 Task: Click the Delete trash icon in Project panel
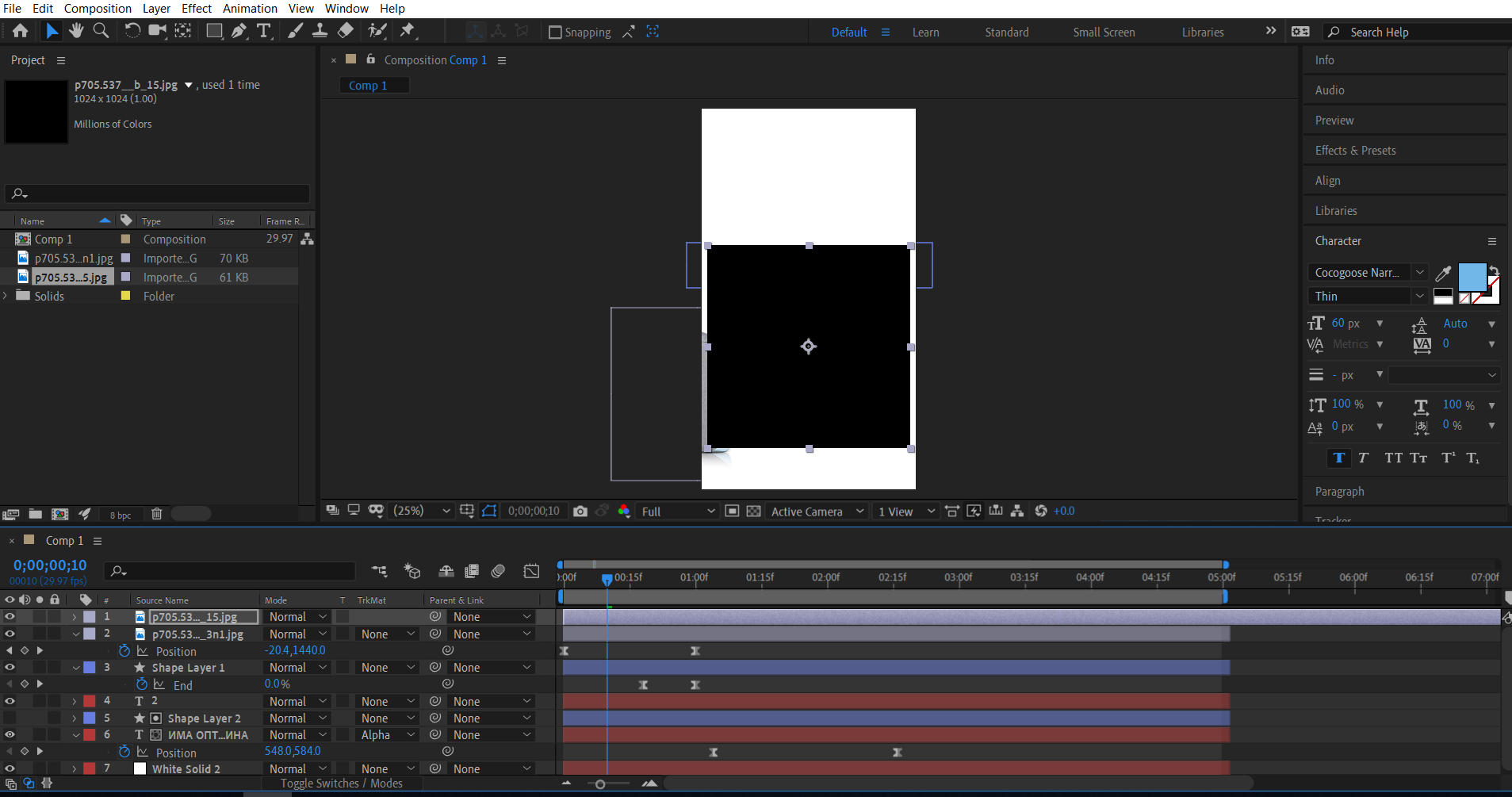157,514
